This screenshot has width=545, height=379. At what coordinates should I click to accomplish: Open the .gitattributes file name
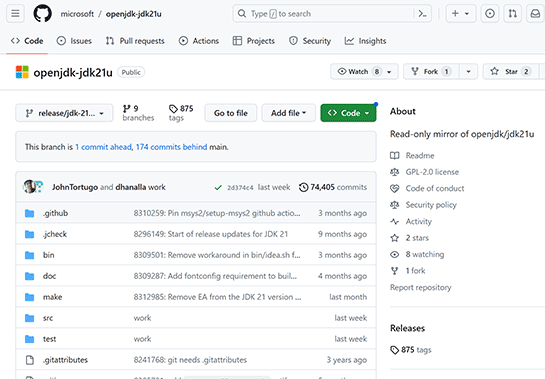coord(65,360)
